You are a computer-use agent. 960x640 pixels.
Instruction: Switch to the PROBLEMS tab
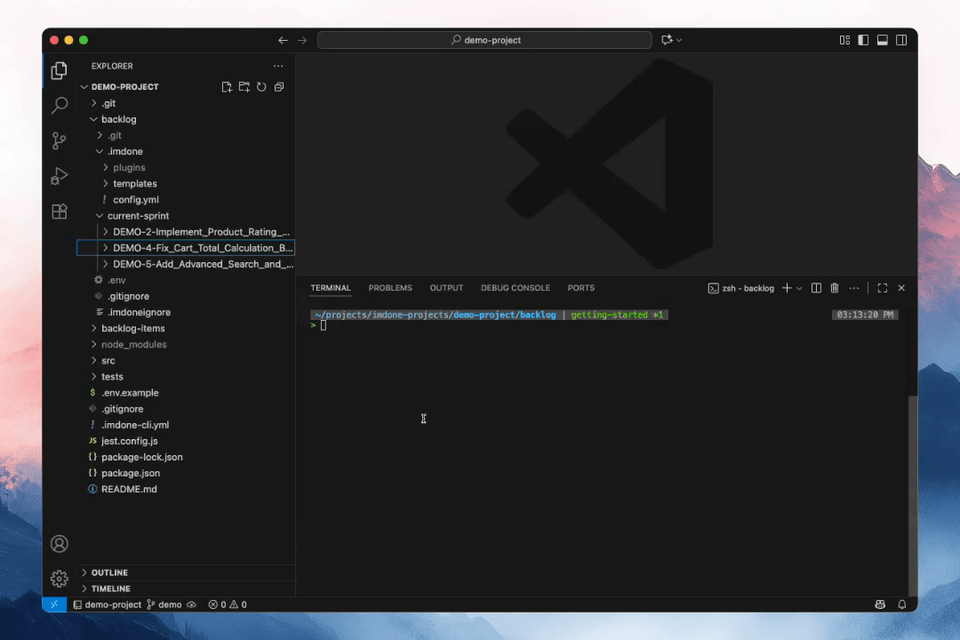[390, 288]
